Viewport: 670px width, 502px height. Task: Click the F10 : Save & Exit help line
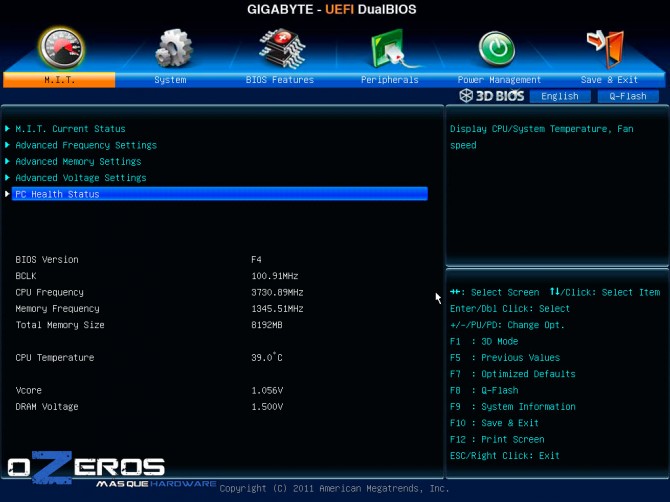coord(494,423)
